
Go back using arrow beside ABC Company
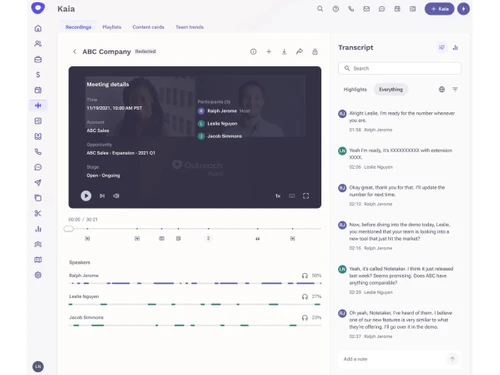(75, 52)
